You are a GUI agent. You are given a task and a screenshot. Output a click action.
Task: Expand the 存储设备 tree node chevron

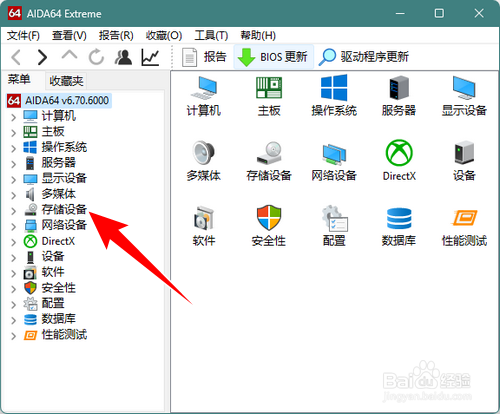point(13,211)
